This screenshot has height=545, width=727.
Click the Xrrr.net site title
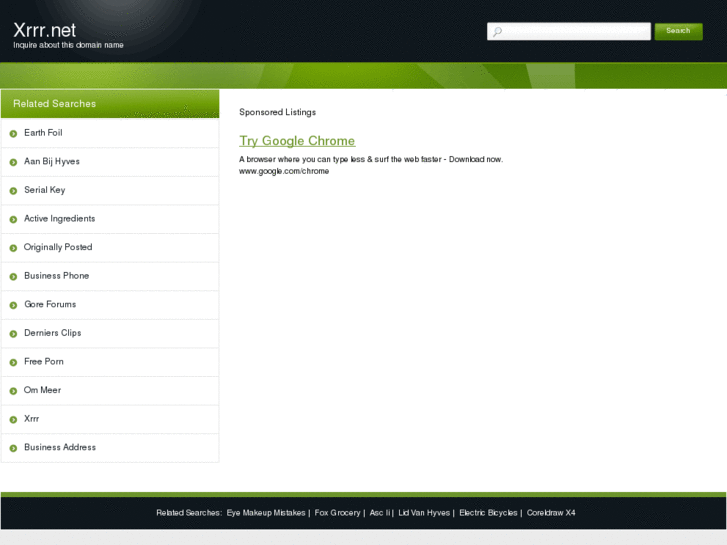click(x=45, y=30)
